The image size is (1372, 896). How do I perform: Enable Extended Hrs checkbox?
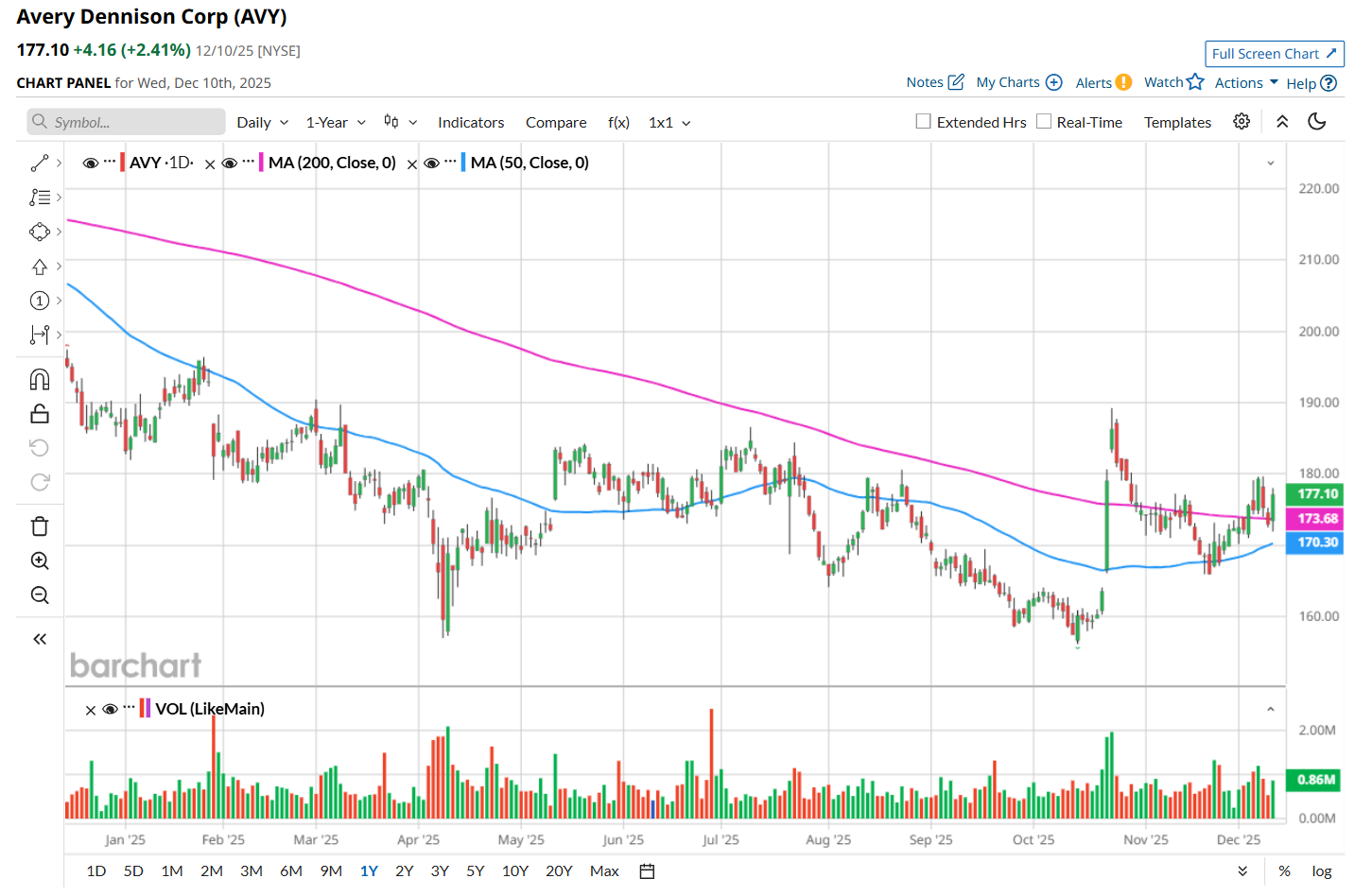pos(924,121)
